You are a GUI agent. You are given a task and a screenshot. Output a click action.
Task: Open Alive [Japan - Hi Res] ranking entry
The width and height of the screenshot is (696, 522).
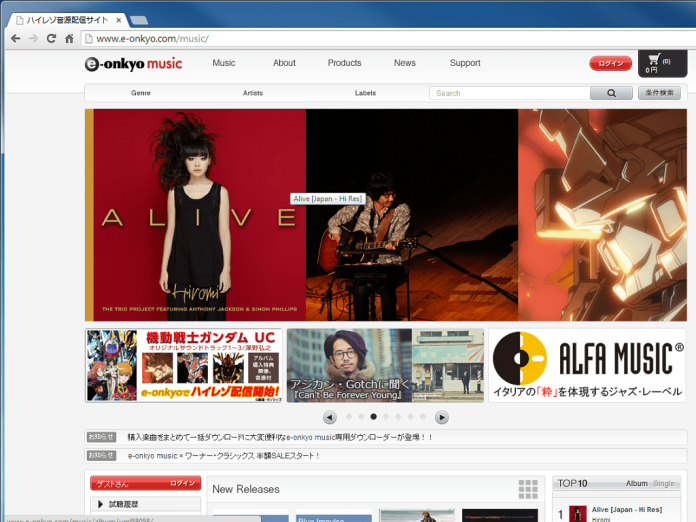(x=627, y=510)
